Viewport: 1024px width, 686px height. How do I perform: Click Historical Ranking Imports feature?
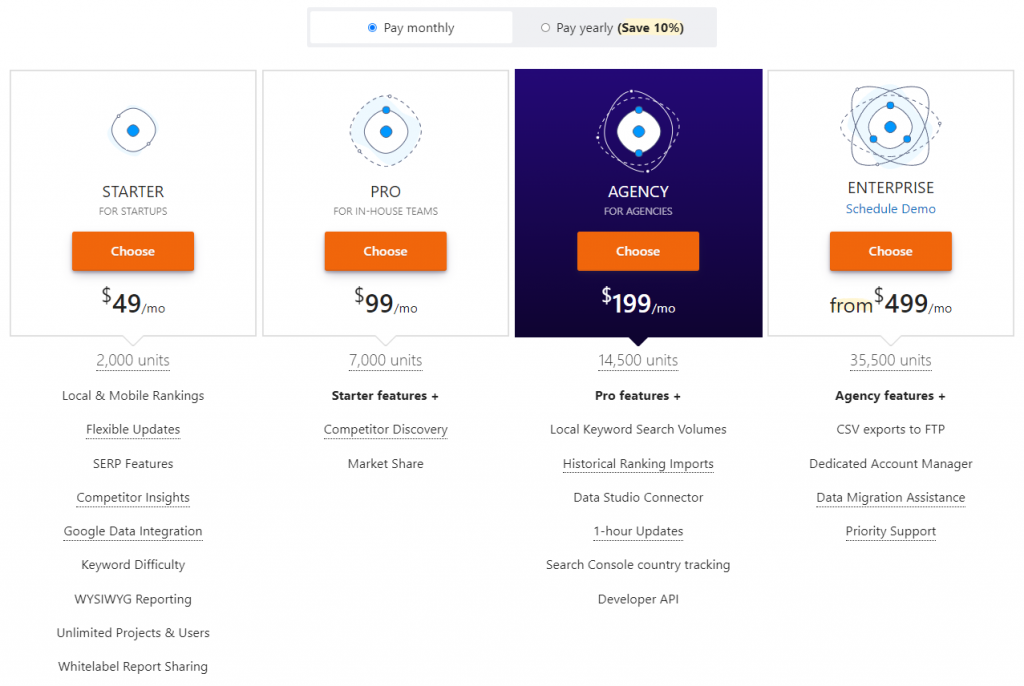click(638, 464)
